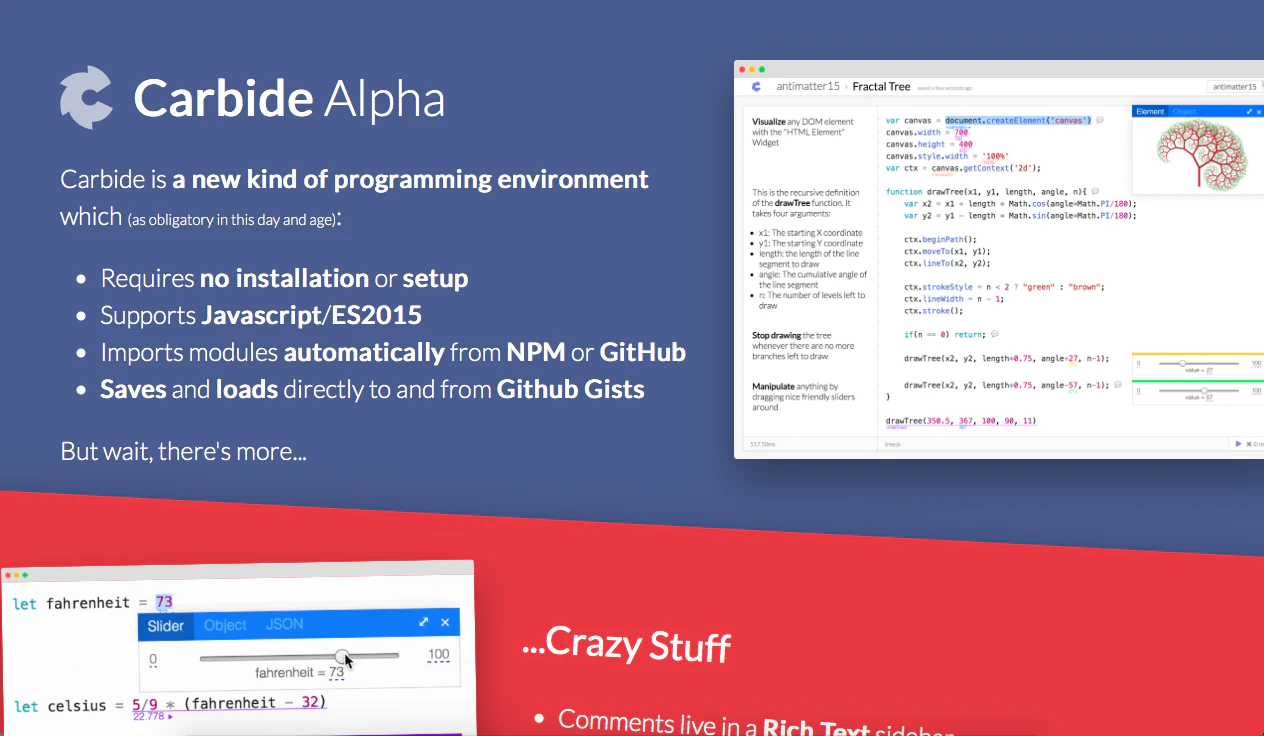Click the slider maximum value 100 in fahrenheit widget
Viewport: 1264px width, 736px height.
438,655
